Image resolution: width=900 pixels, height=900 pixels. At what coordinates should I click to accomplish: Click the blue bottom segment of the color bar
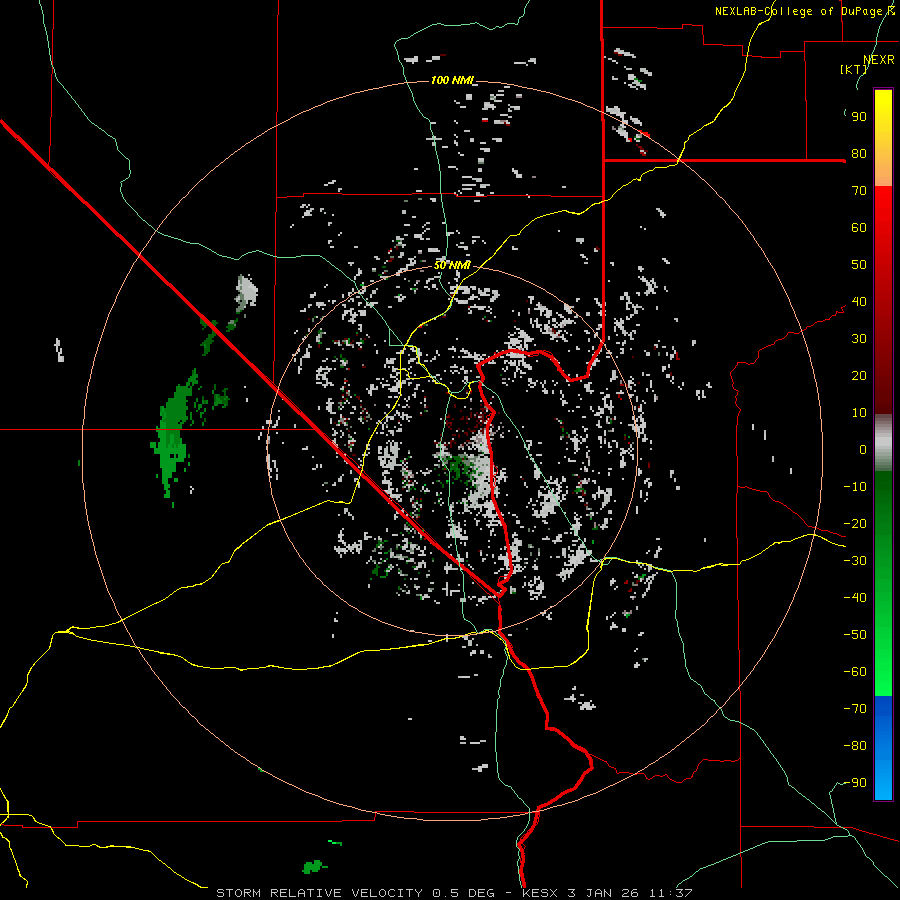(883, 748)
